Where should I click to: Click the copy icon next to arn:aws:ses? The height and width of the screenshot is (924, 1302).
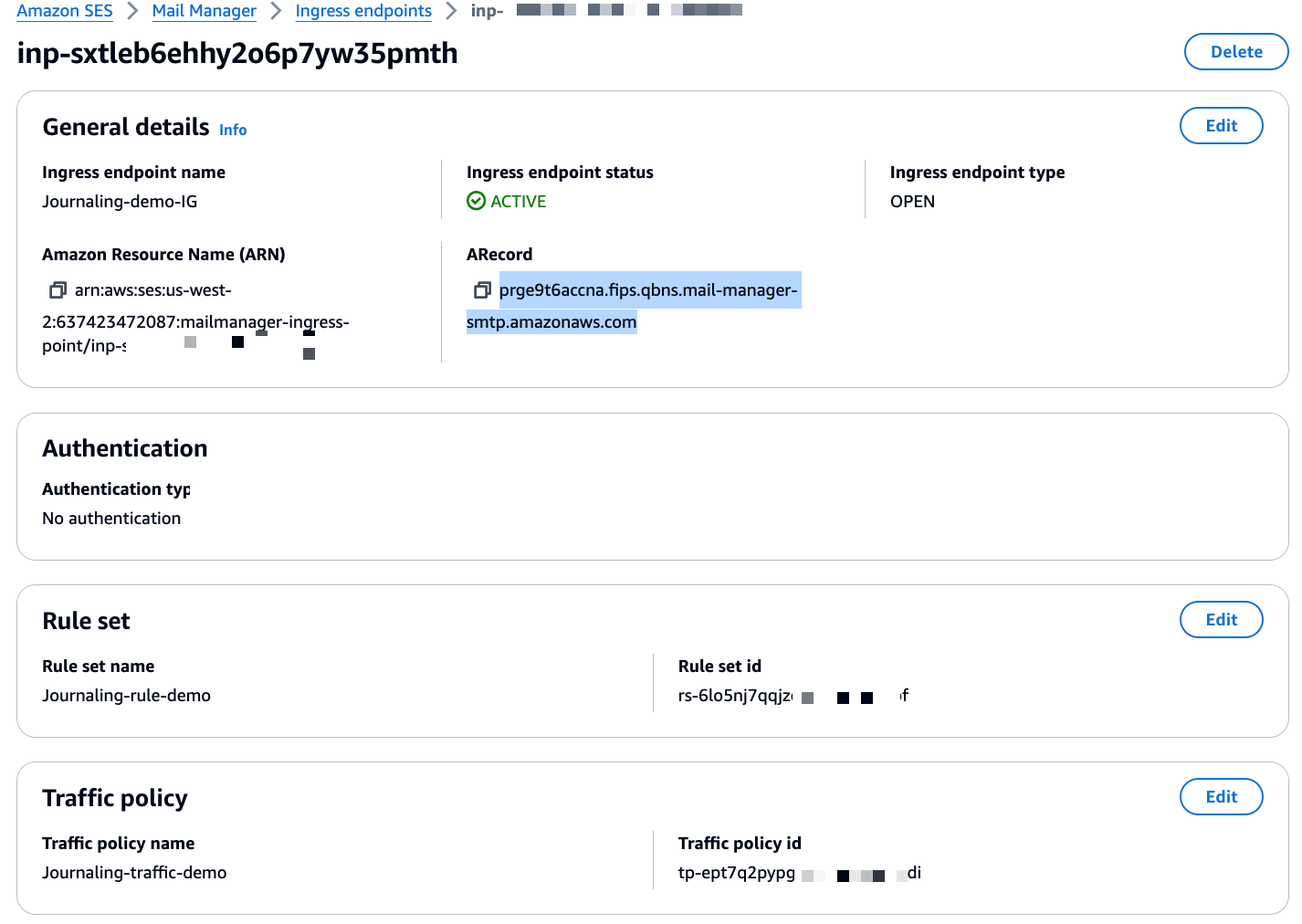pos(58,289)
